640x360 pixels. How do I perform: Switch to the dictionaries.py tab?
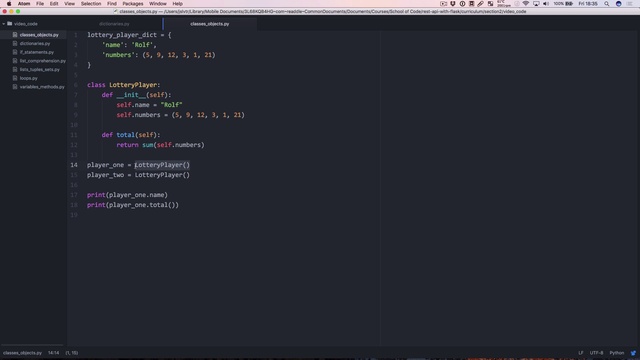click(114, 24)
